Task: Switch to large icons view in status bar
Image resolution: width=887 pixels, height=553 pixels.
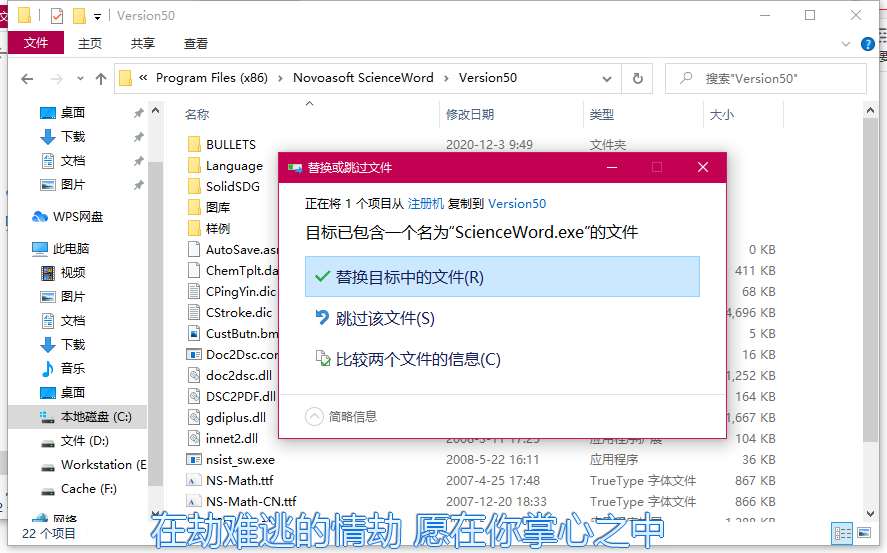Action: pos(864,533)
